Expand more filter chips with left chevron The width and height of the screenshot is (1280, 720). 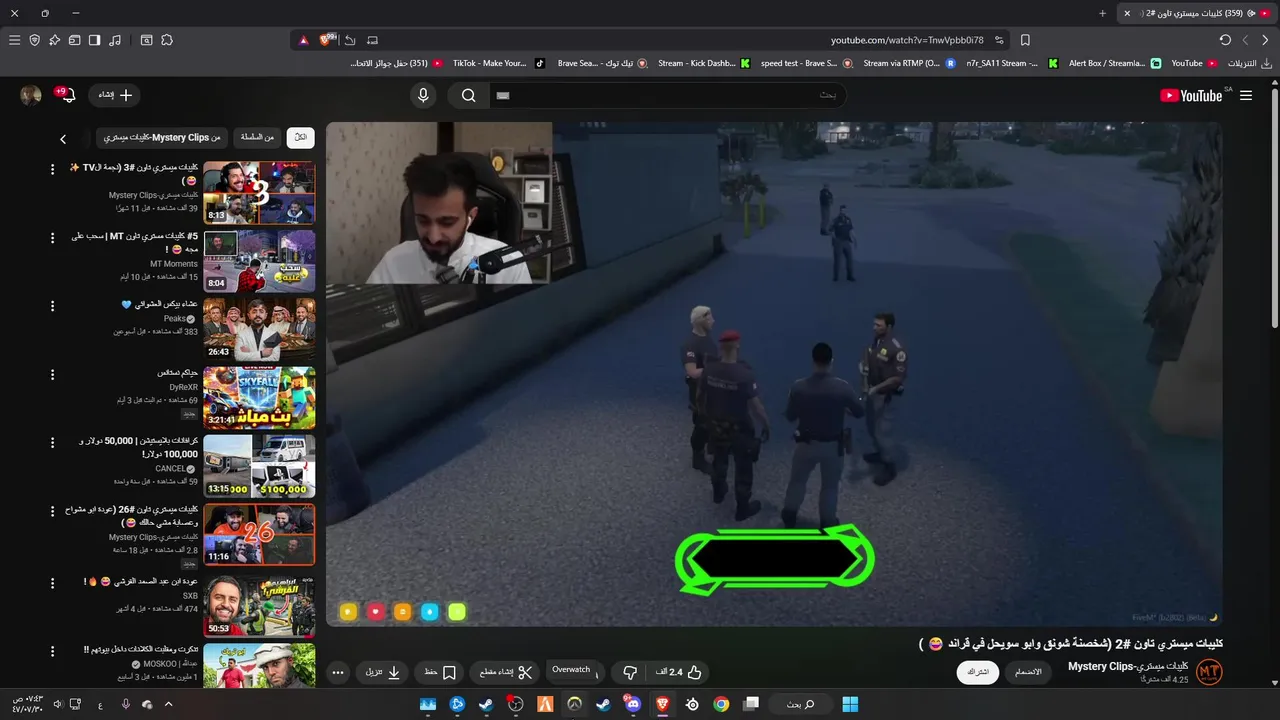[63, 139]
